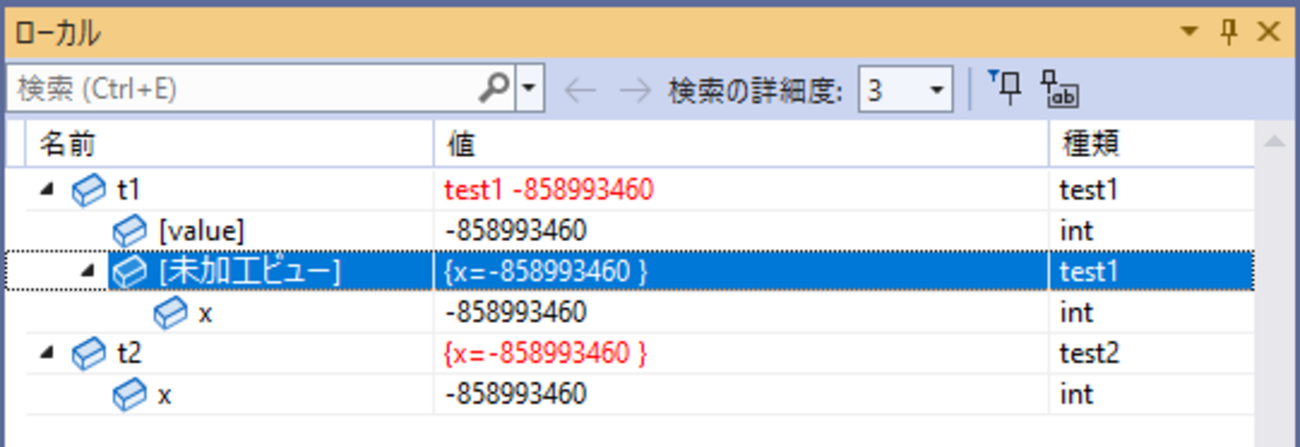This screenshot has height=447, width=1300.
Task: Toggle the pinned properties filter icon
Action: pos(1005,88)
